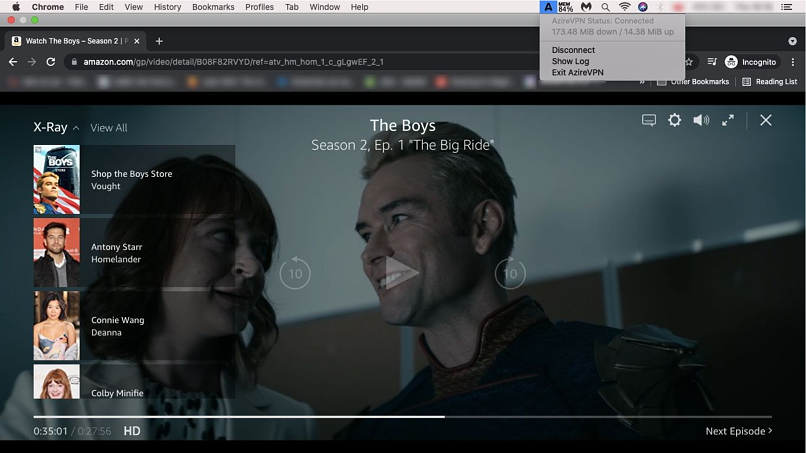Open the tab search dropdown arrow

[x=792, y=41]
